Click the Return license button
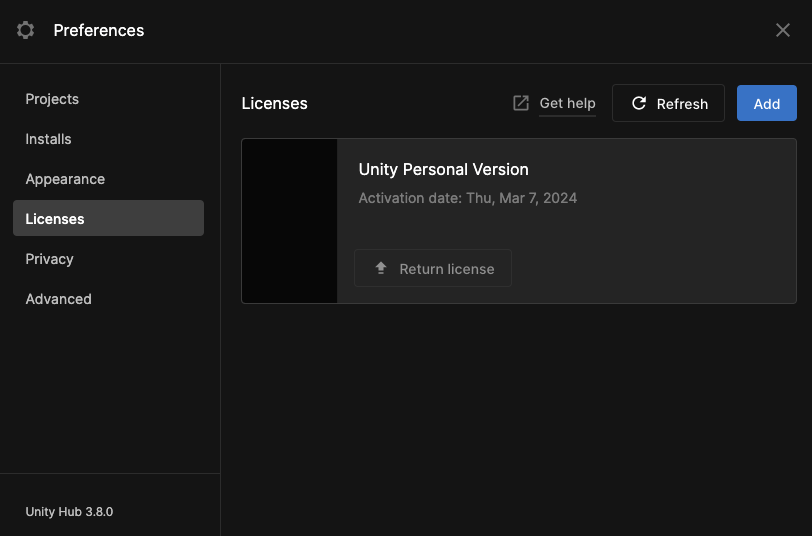 pyautogui.click(x=433, y=268)
